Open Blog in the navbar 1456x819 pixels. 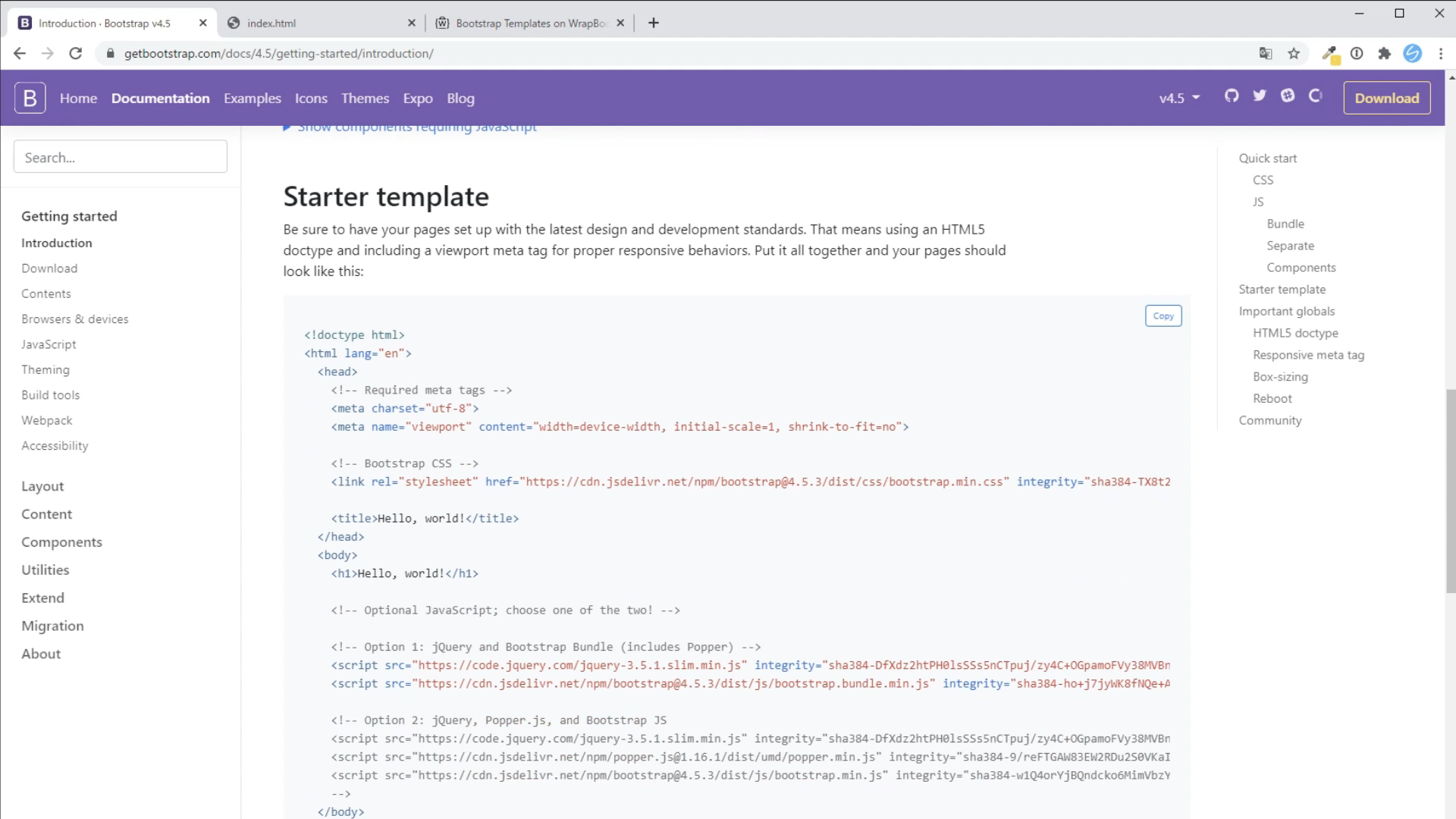tap(460, 98)
